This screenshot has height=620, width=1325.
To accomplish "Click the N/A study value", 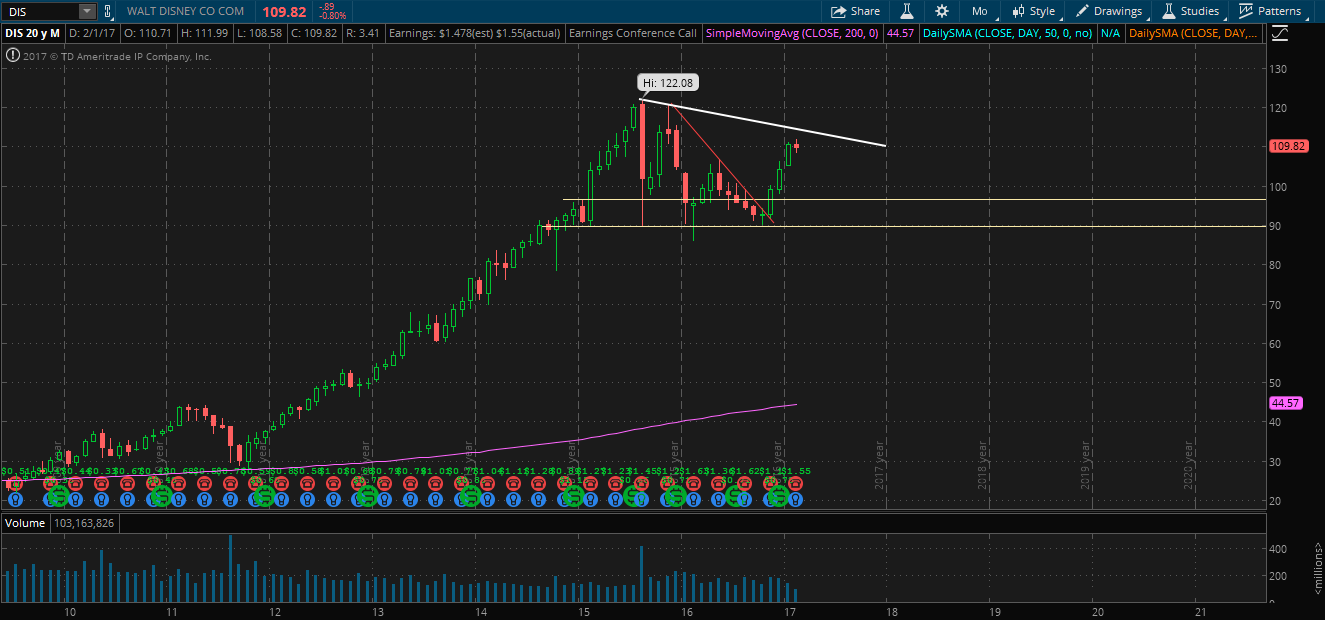I will (1110, 33).
